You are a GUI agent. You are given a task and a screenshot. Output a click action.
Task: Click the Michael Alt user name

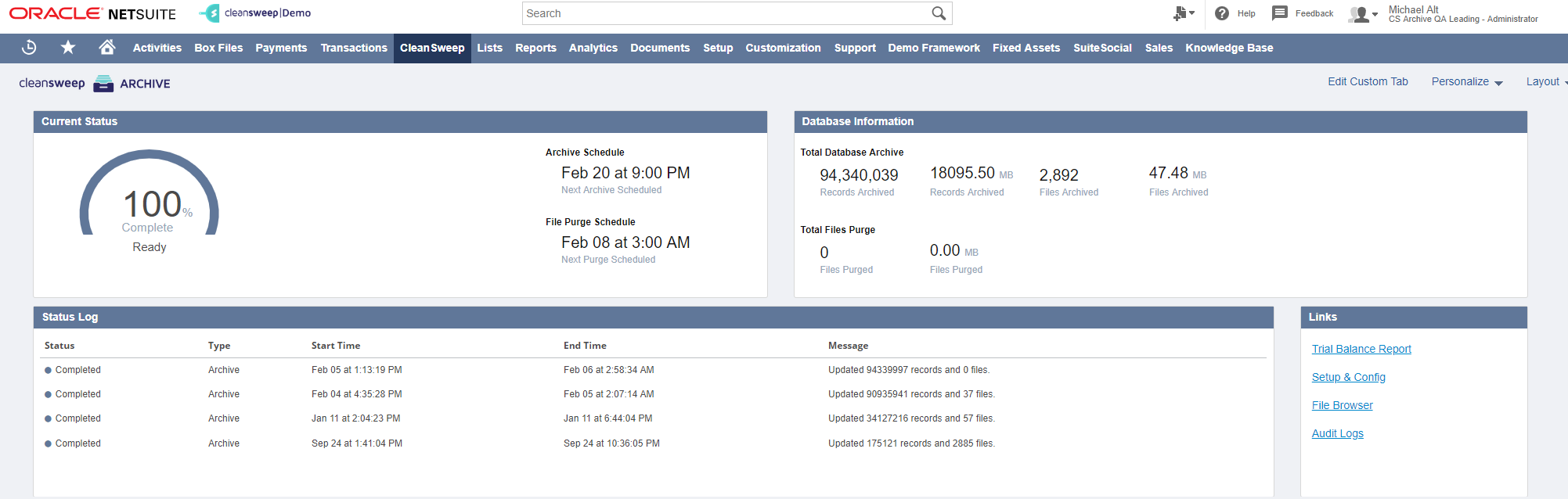tap(1413, 9)
